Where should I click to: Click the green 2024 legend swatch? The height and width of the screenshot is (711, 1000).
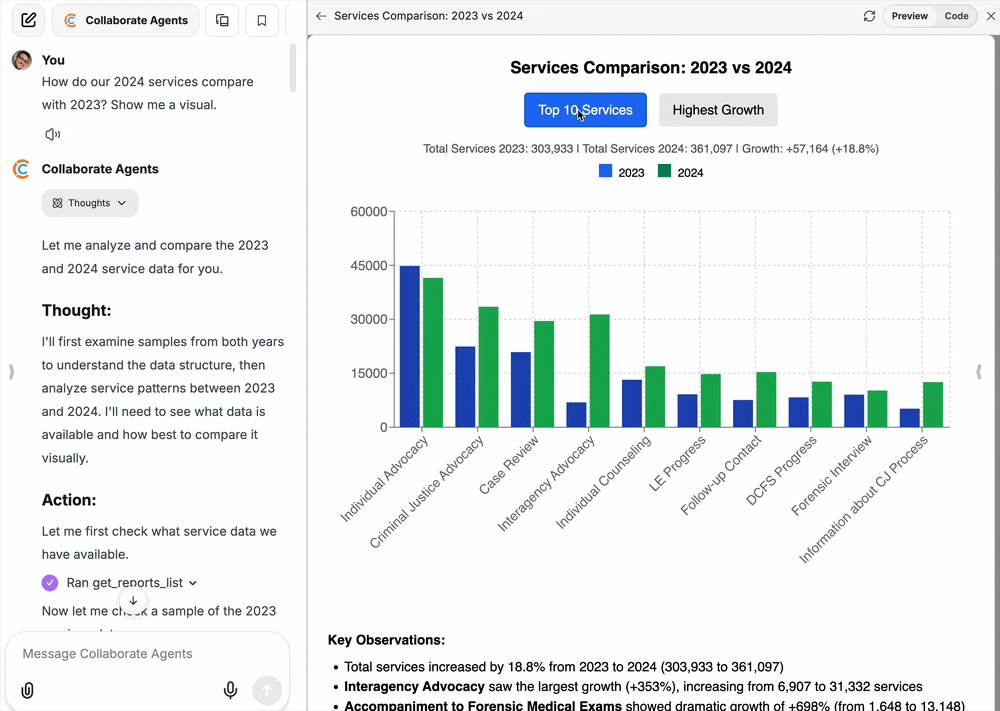tap(664, 172)
